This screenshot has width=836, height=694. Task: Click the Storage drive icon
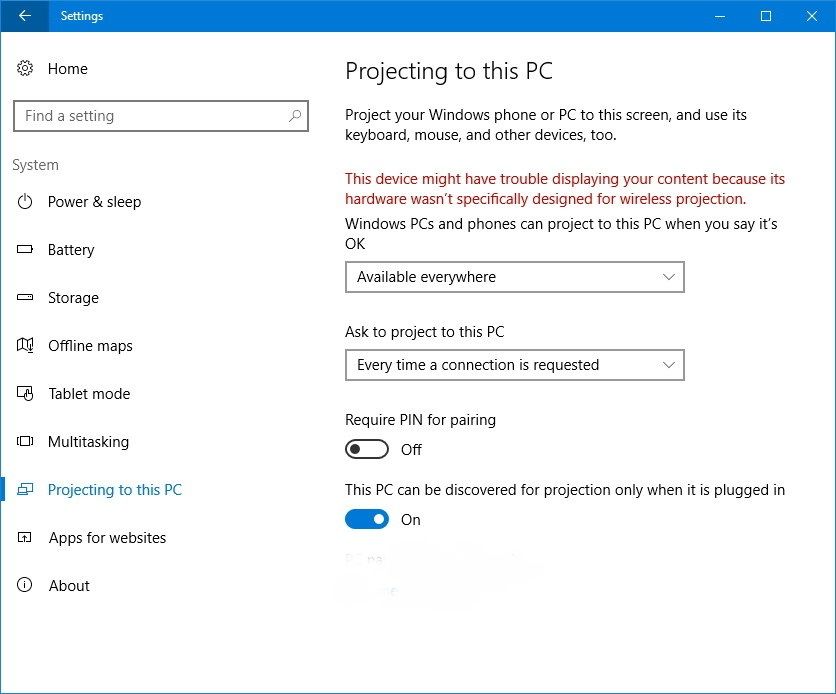pyautogui.click(x=25, y=298)
